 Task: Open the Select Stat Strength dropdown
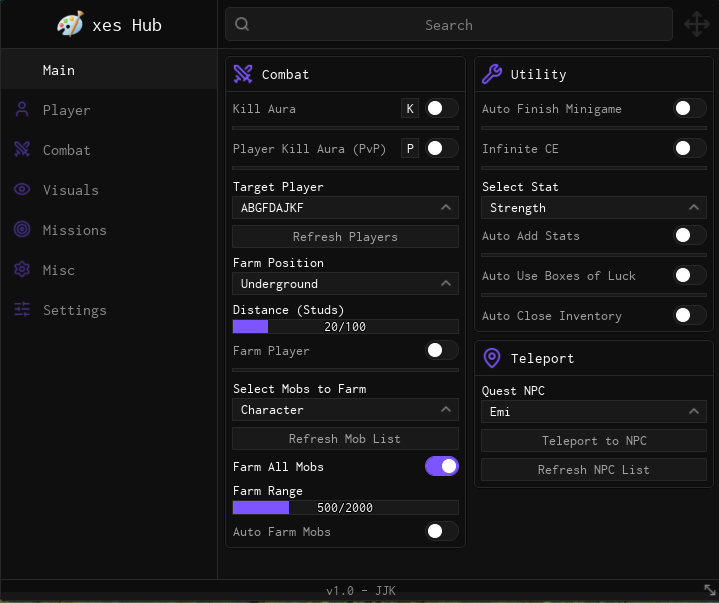click(x=594, y=208)
